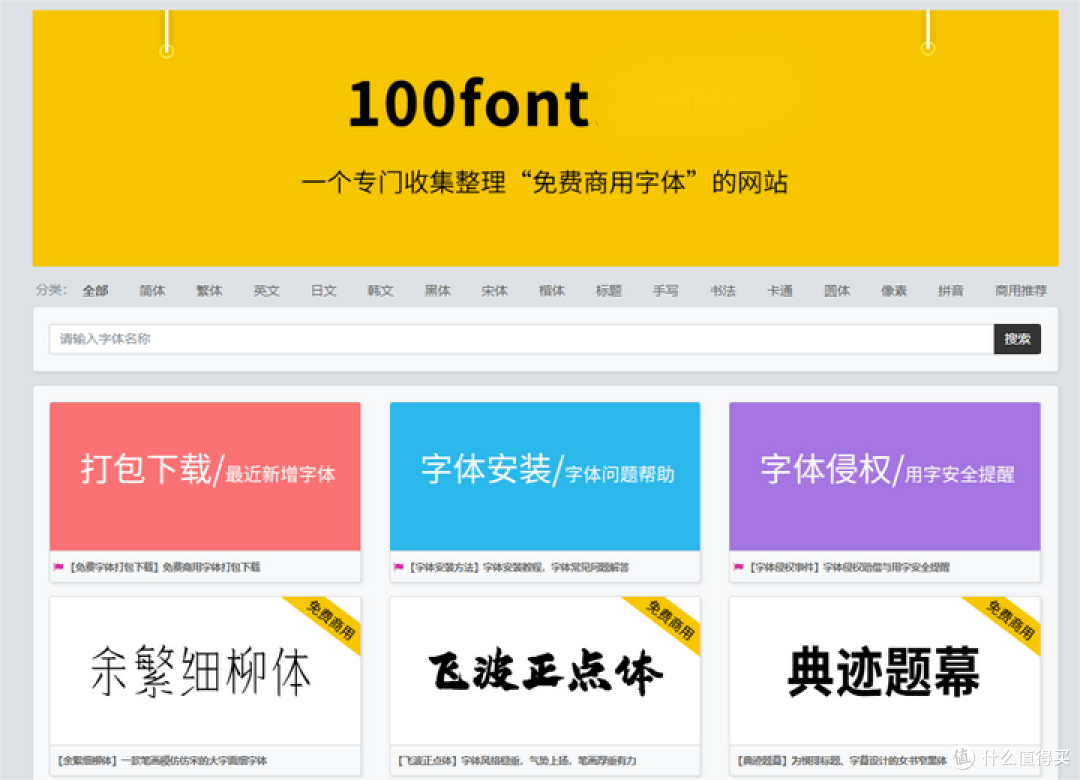Open the 免费字体打包下载 caption link

coord(165,567)
